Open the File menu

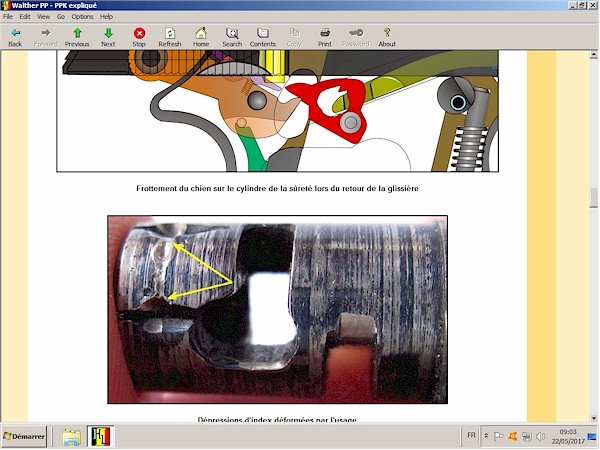(x=8, y=16)
